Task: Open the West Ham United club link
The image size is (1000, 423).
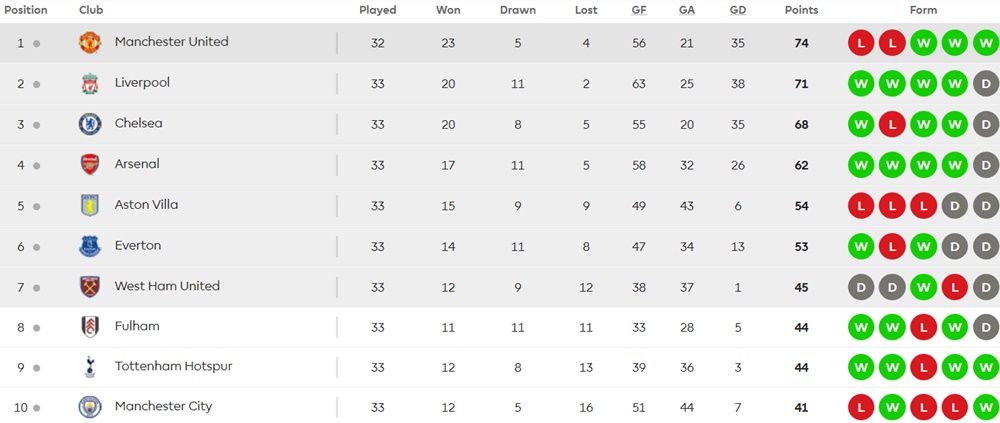Action: click(167, 286)
